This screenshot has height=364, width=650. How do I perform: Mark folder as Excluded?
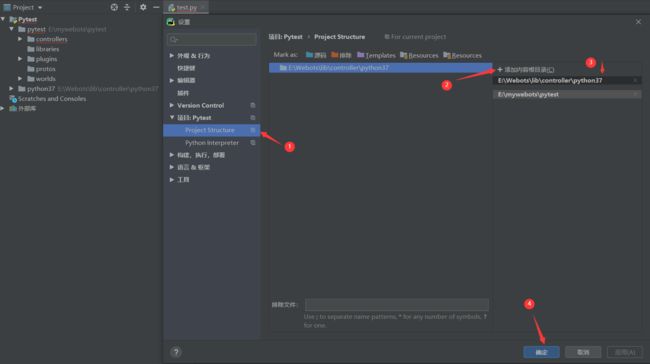[341, 55]
